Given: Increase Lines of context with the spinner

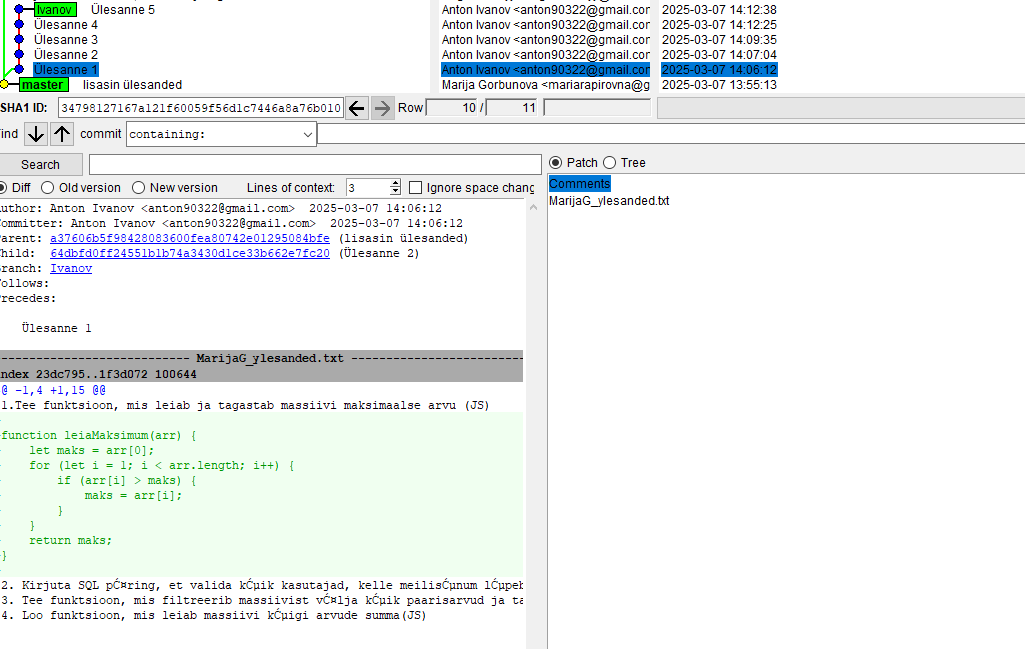Looking at the screenshot, I should [x=395, y=183].
